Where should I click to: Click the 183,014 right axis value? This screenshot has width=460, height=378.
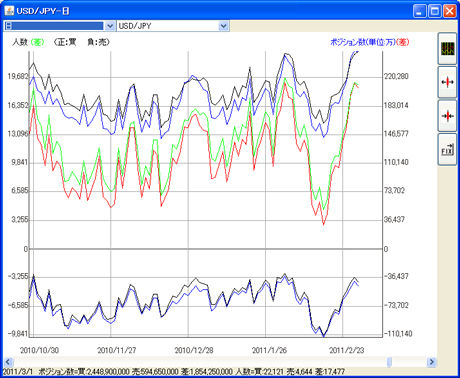[x=396, y=105]
